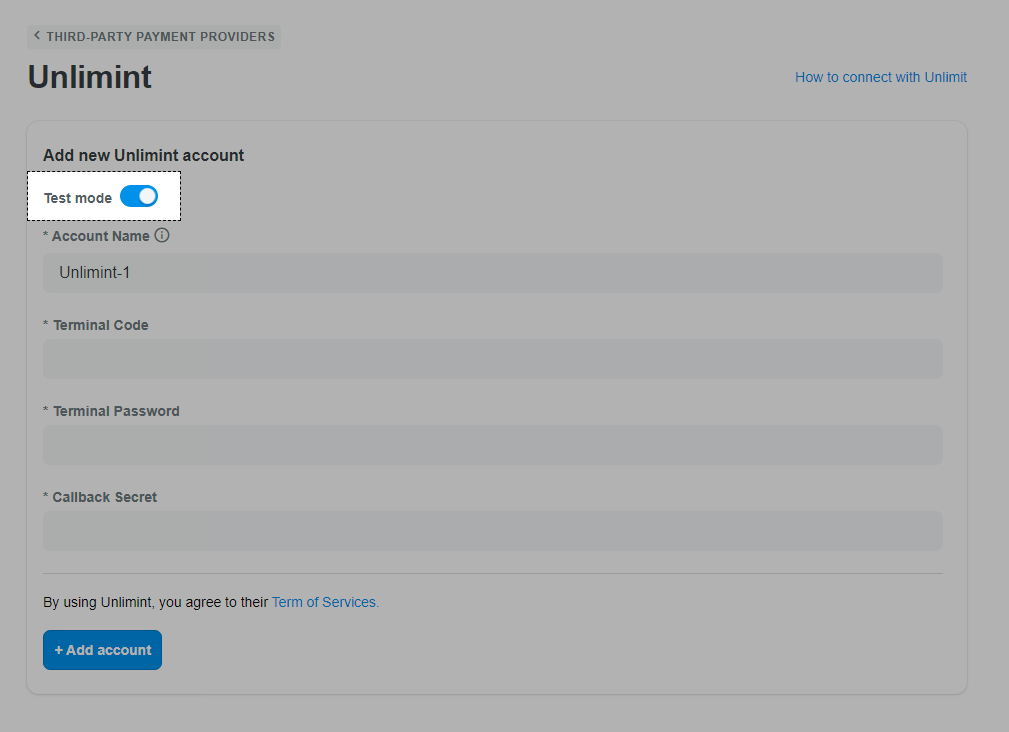1009x732 pixels.
Task: Open the Term of Services link
Action: coord(325,602)
